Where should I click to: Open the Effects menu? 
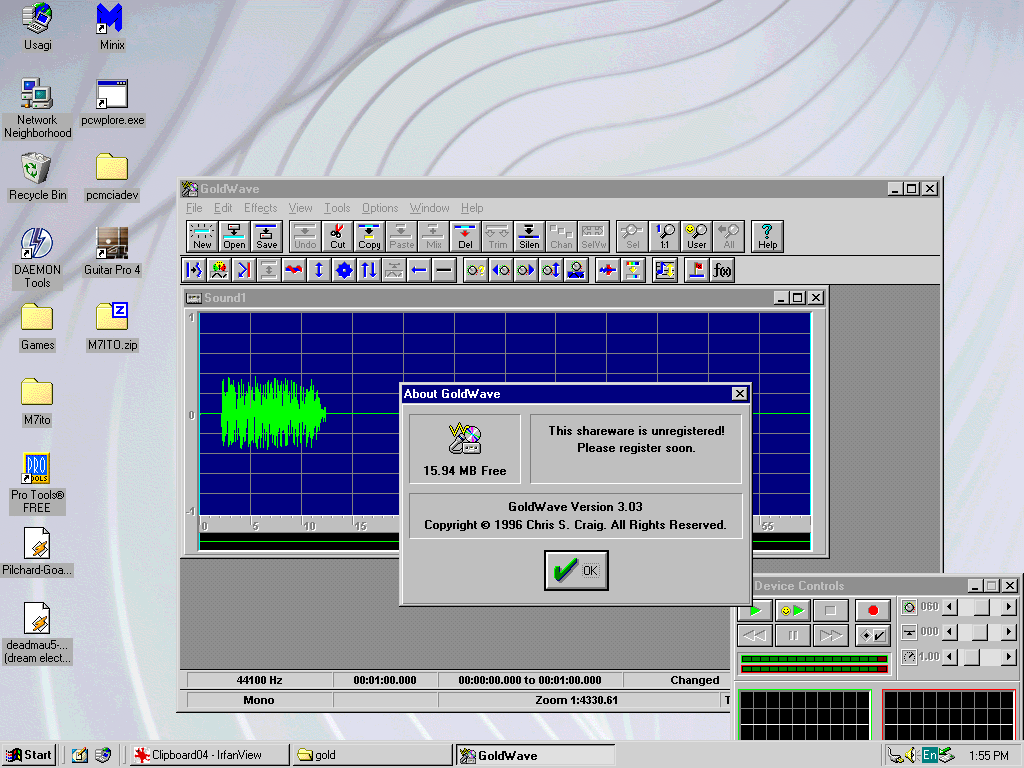click(261, 208)
